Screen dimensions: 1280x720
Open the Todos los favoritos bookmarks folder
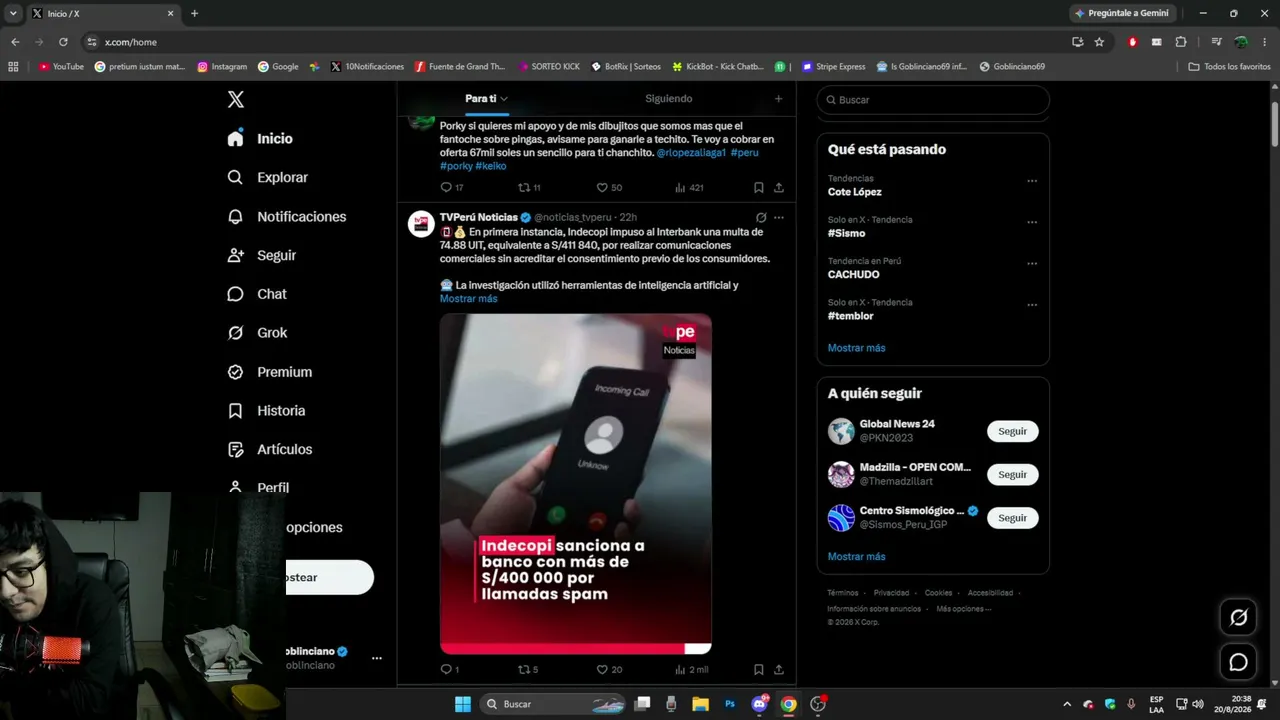(x=1229, y=67)
